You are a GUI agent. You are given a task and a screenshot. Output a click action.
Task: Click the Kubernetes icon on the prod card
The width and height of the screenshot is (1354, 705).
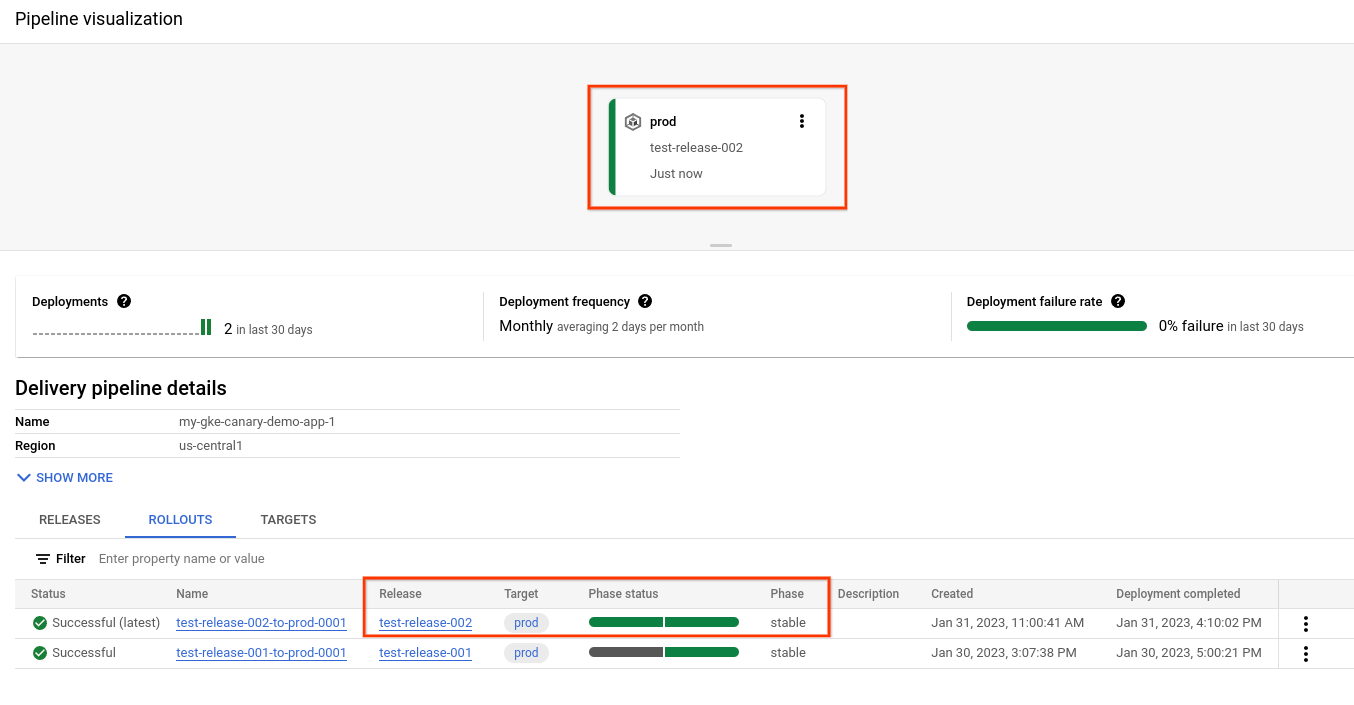(x=633, y=121)
